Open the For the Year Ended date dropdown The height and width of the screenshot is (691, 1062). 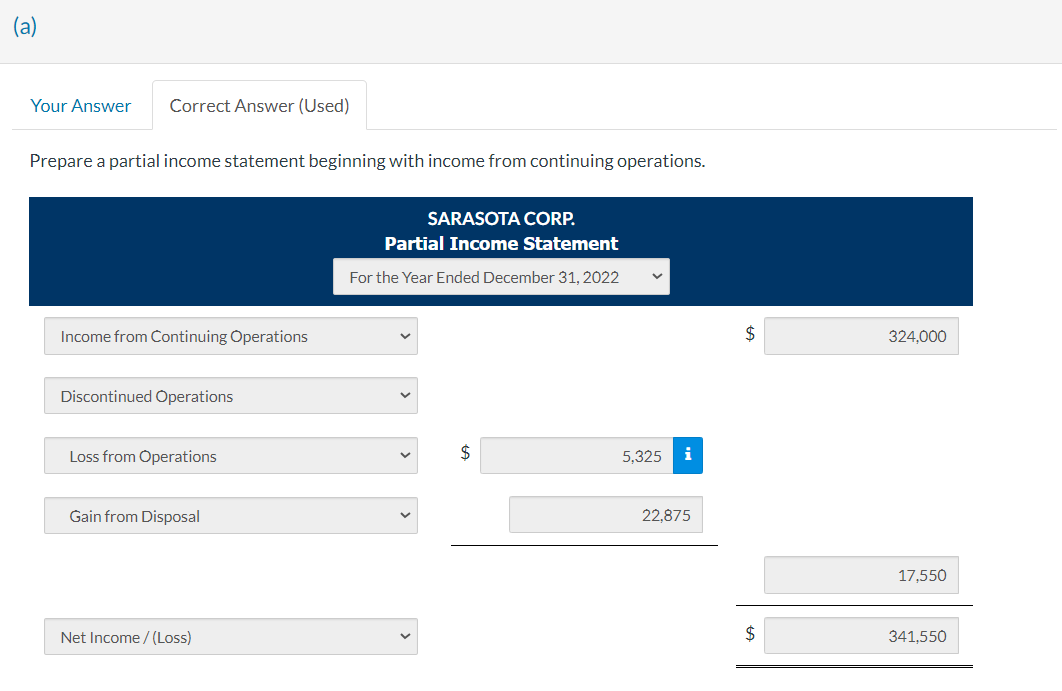501,276
